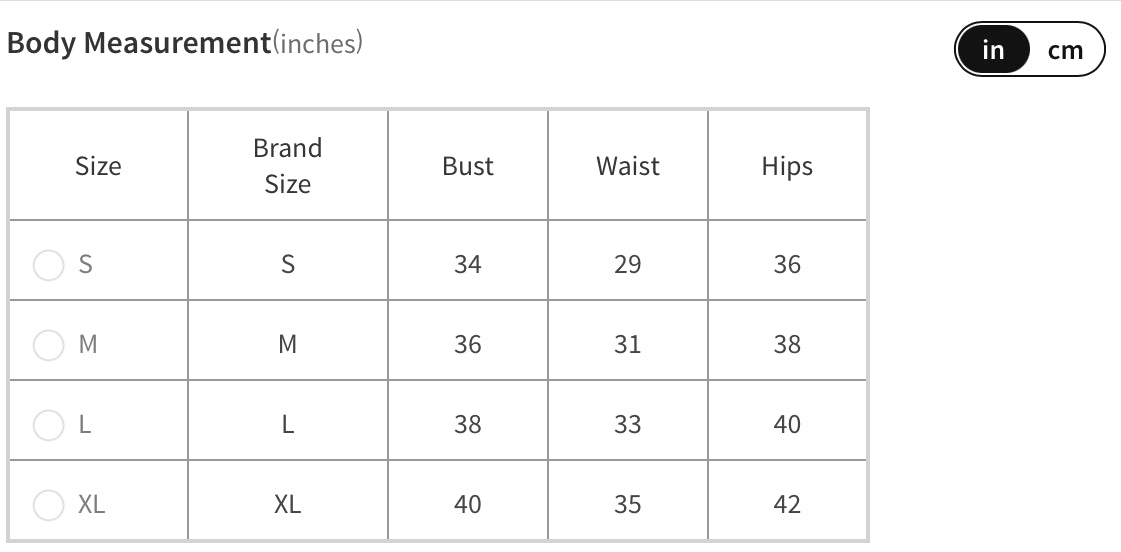Click the Hips column header

(787, 166)
